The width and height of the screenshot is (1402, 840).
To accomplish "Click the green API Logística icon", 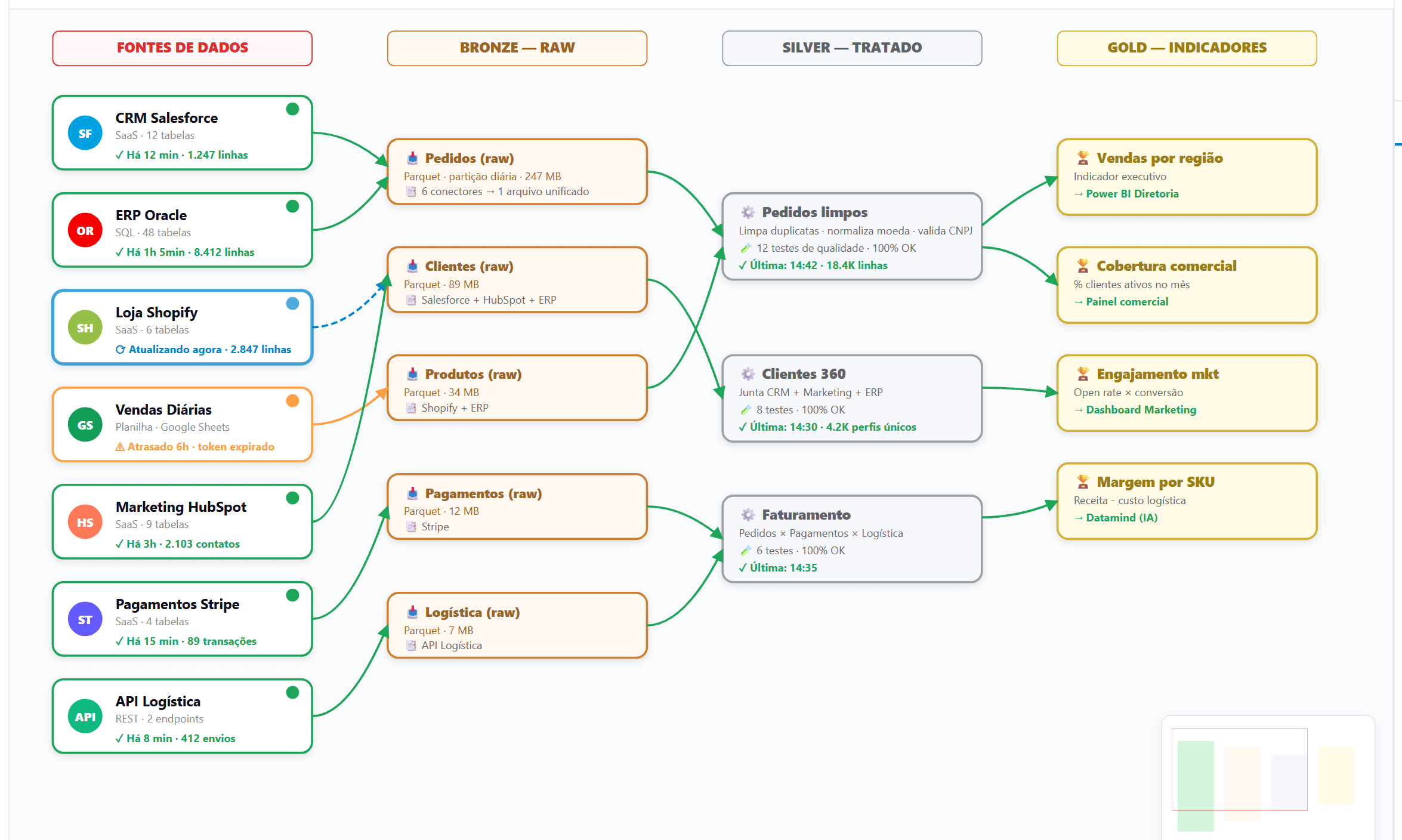I will point(85,717).
